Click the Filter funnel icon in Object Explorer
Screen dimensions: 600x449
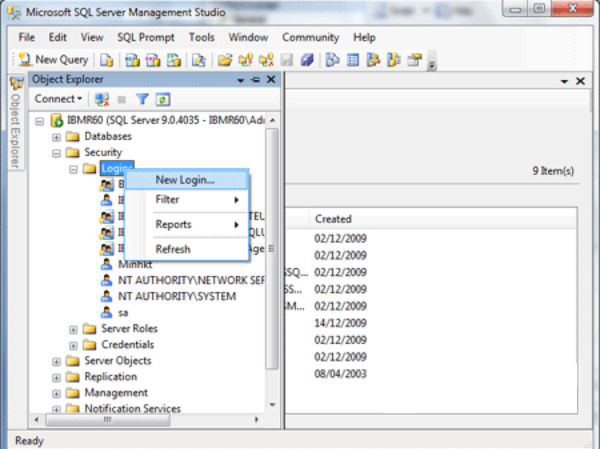pos(145,99)
